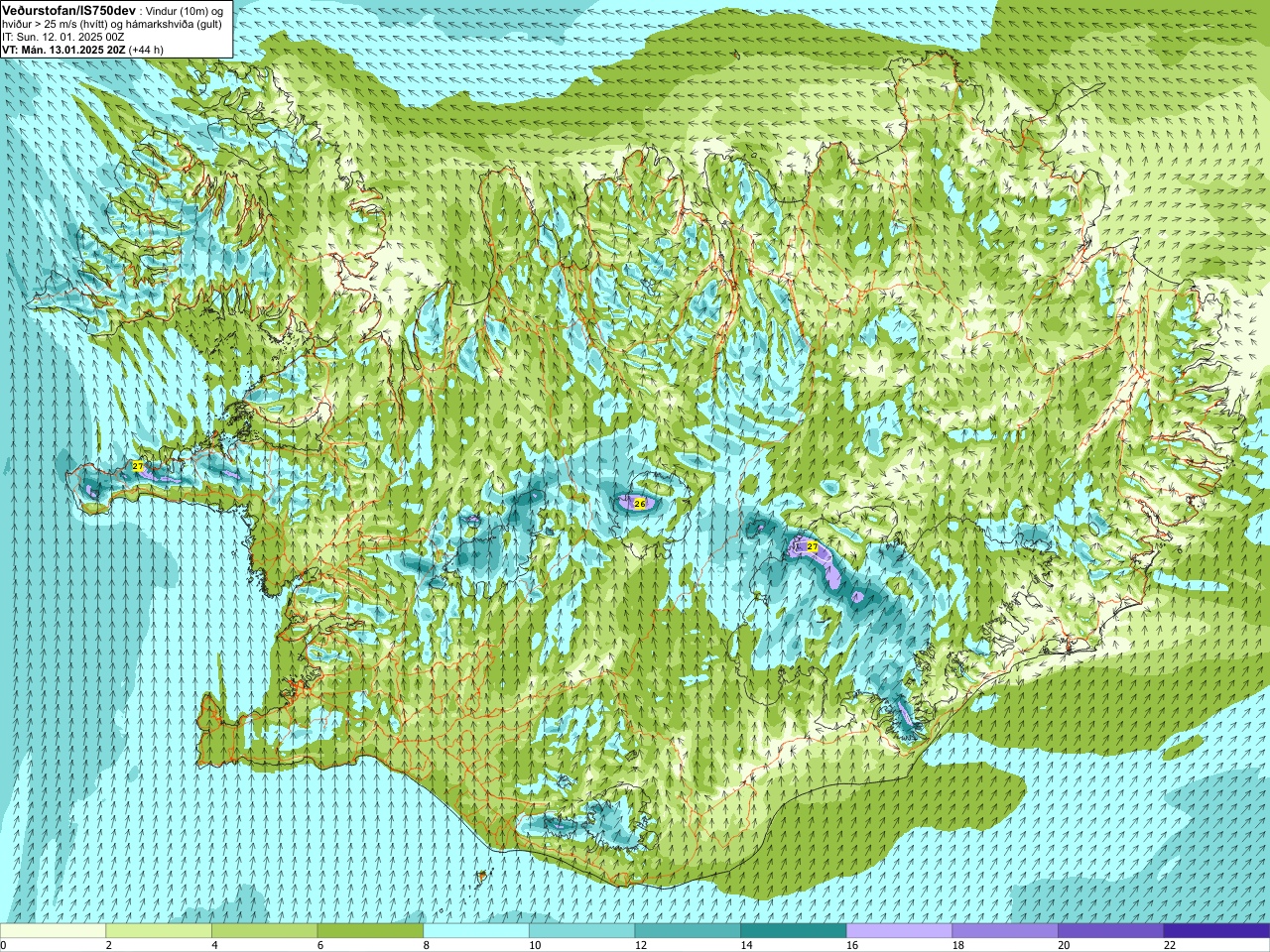Click the legend scale label '4'

pos(214,945)
